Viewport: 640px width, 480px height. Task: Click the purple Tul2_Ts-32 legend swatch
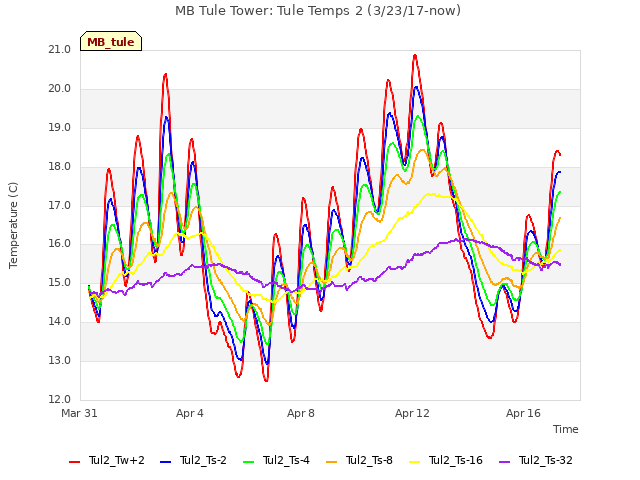(x=504, y=462)
